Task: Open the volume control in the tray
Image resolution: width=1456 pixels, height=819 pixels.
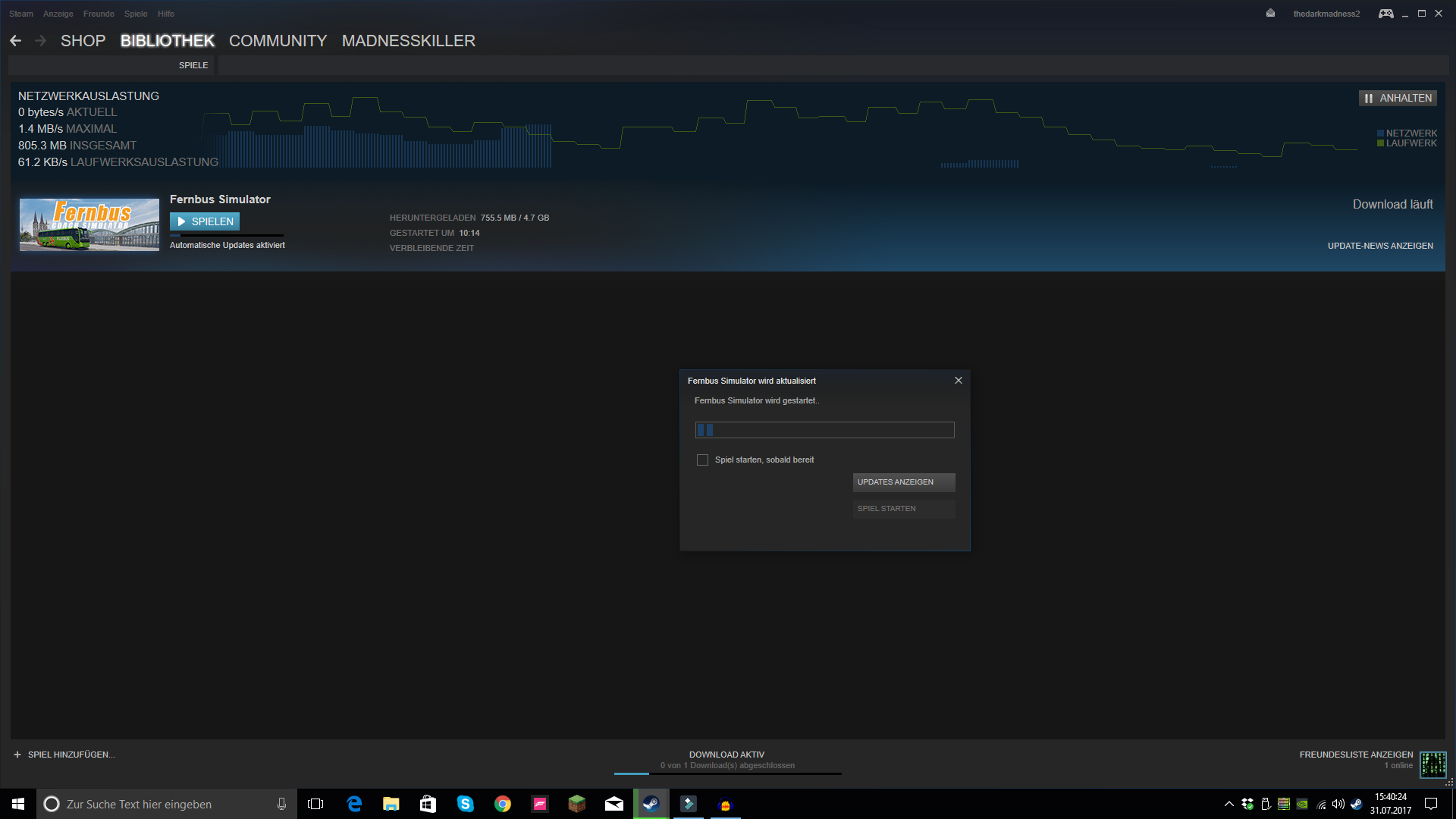Action: click(1337, 805)
